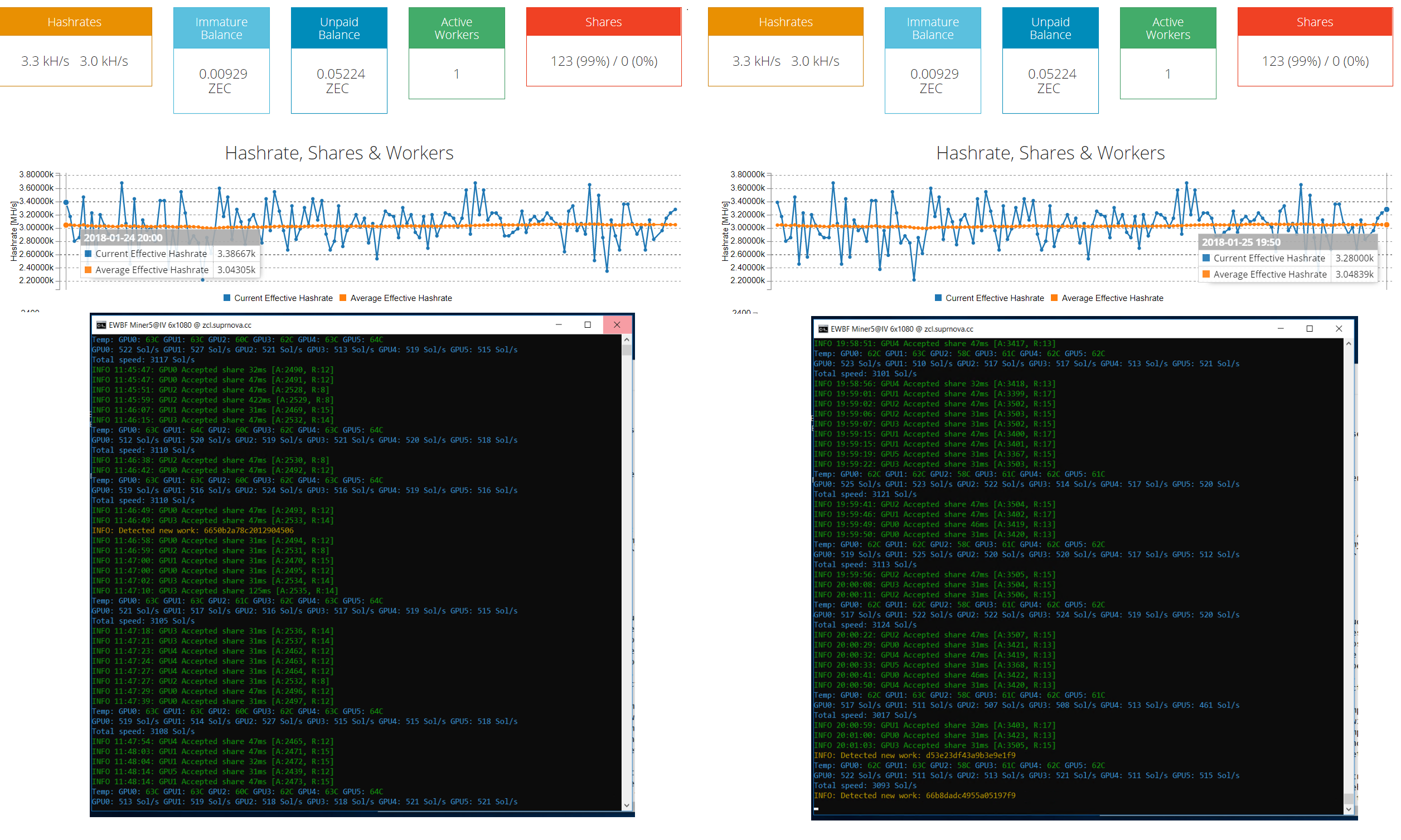Click the 2.20000k y-axis label on right chart
Image resolution: width=1401 pixels, height=840 pixels.
pyautogui.click(x=747, y=280)
